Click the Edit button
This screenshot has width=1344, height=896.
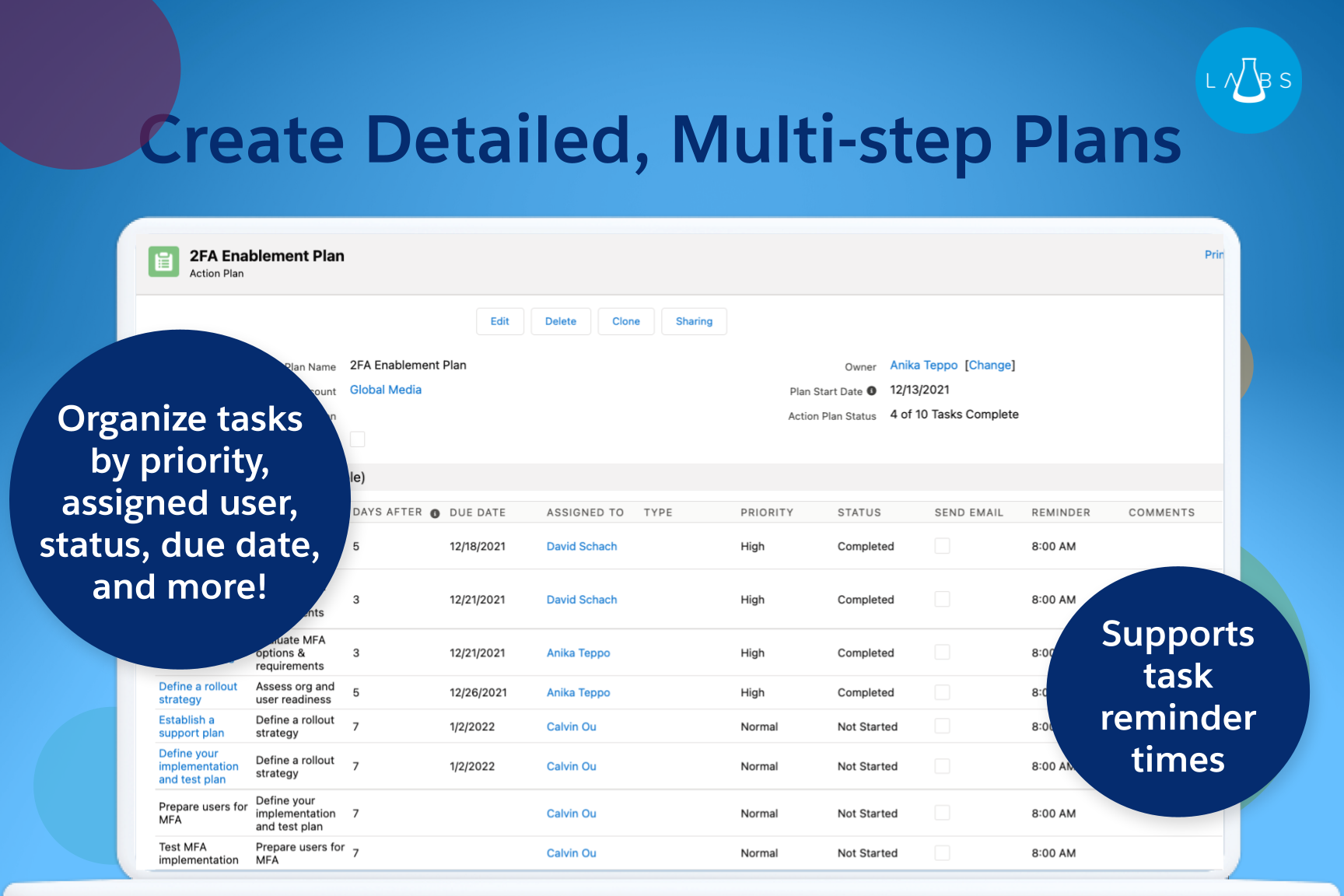(500, 321)
